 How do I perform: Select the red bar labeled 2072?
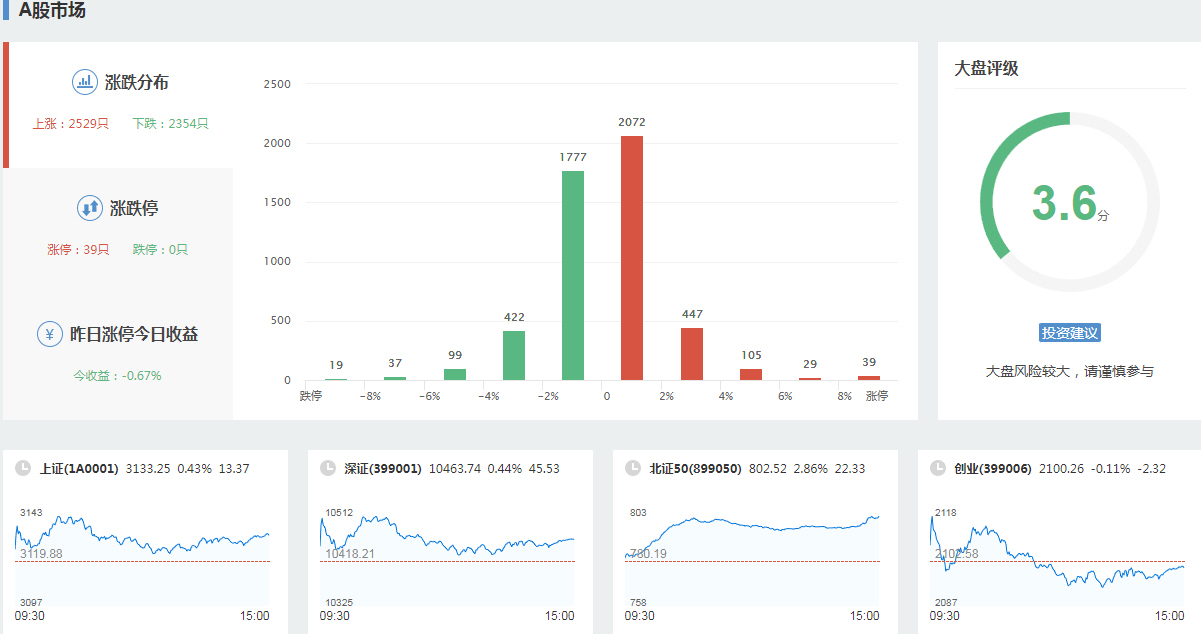click(632, 258)
